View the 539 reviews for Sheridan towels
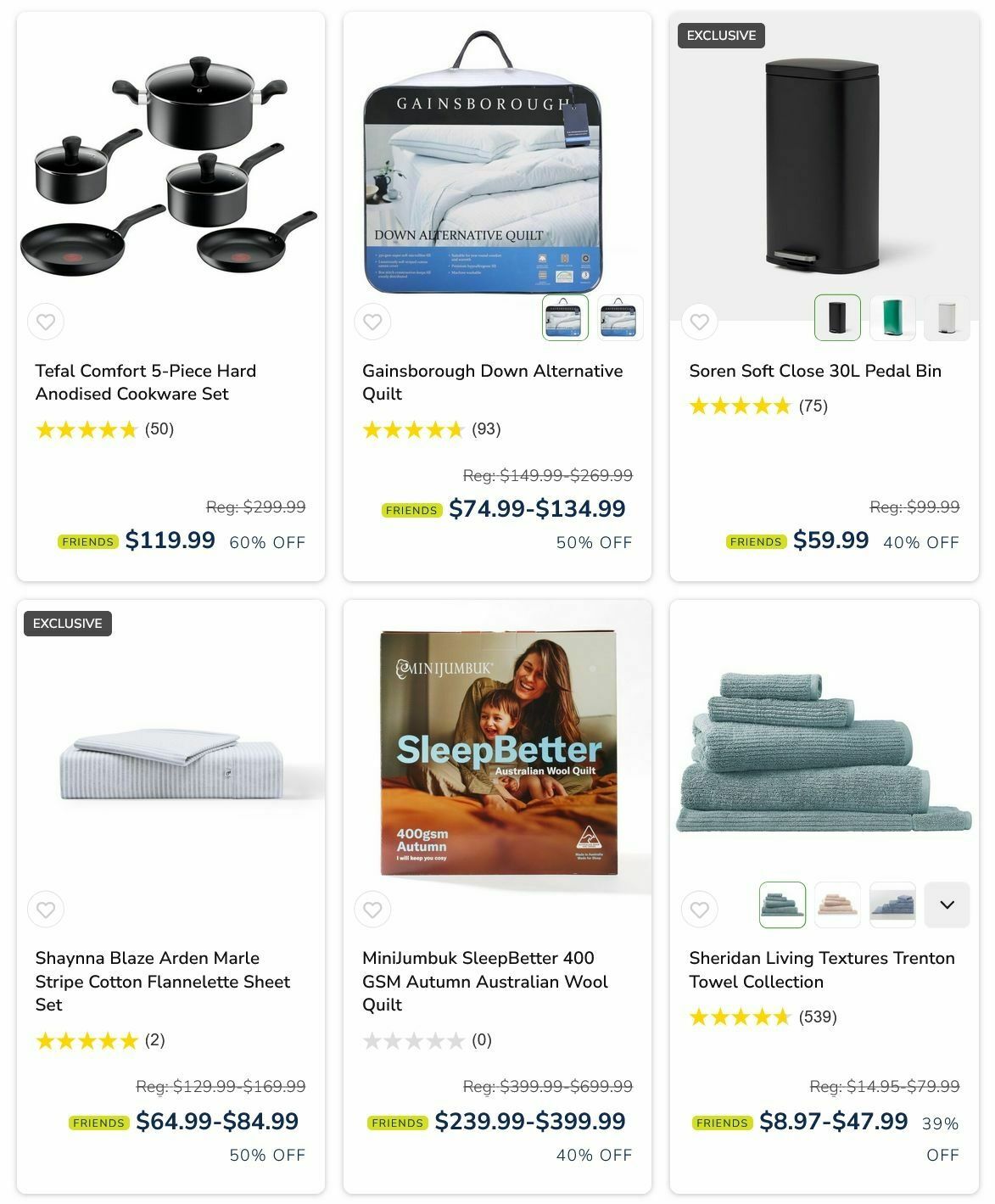The image size is (995, 1204). (x=763, y=1016)
